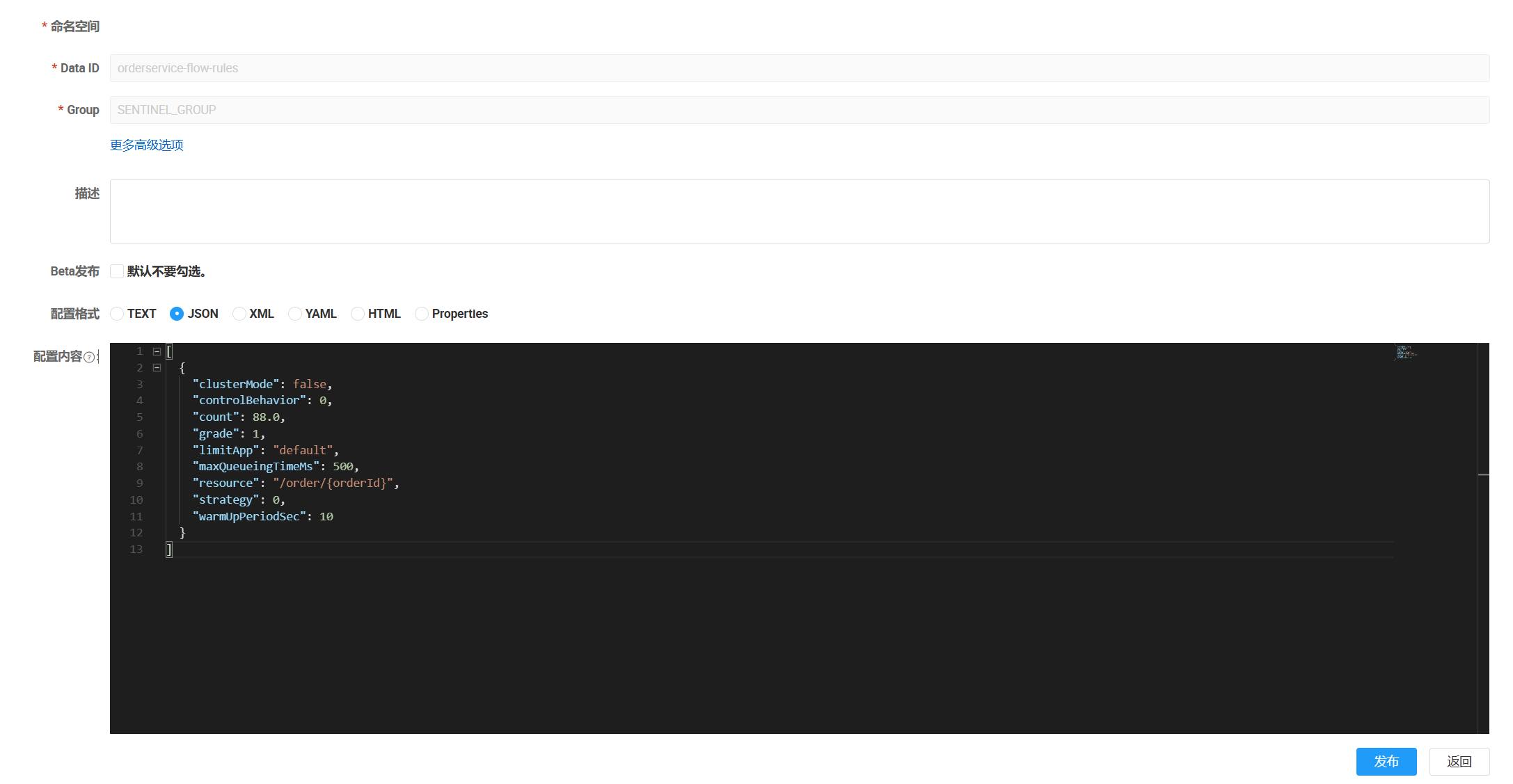Expand 更多高级选项 link
This screenshot has width=1513, height=784.
click(x=147, y=145)
